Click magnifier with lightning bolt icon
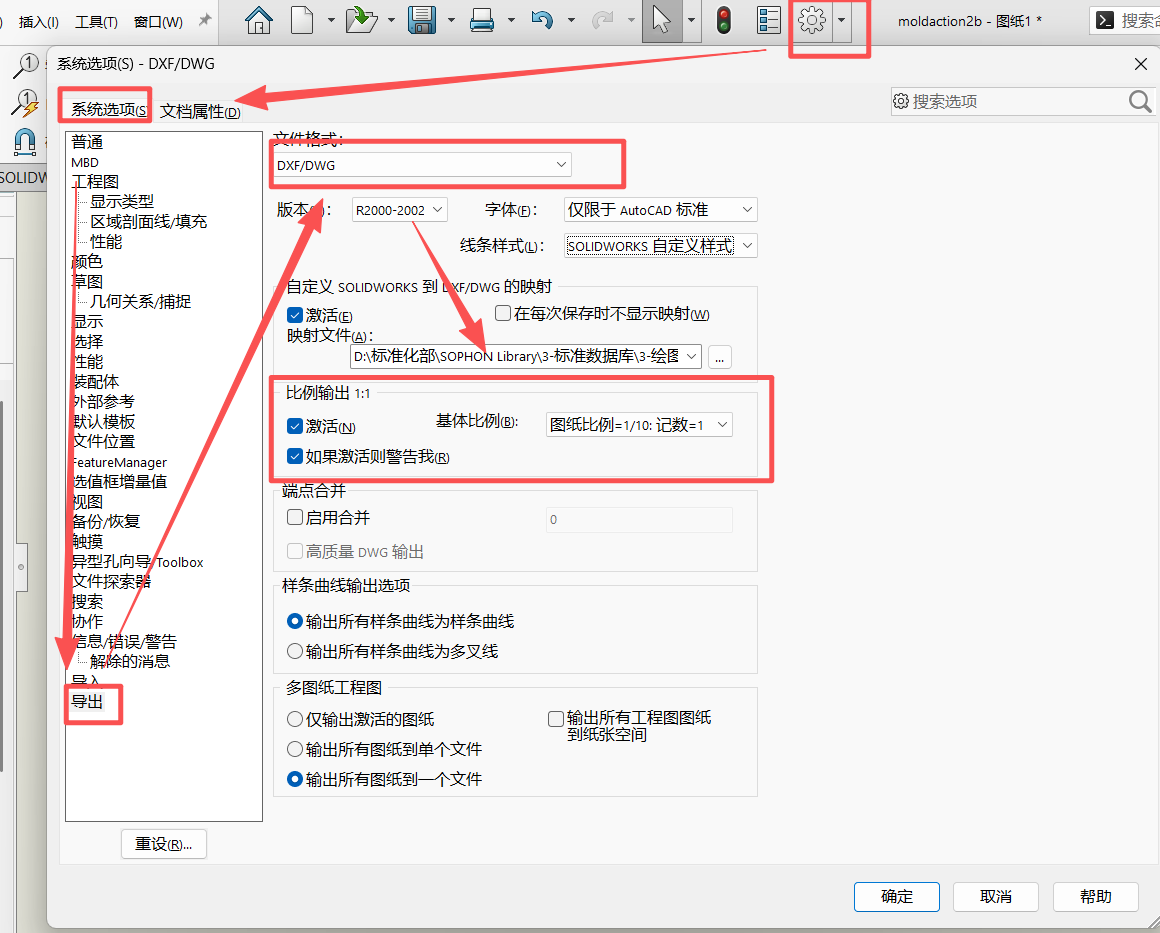Screen dimensions: 1160x933 pyautogui.click(x=25, y=103)
